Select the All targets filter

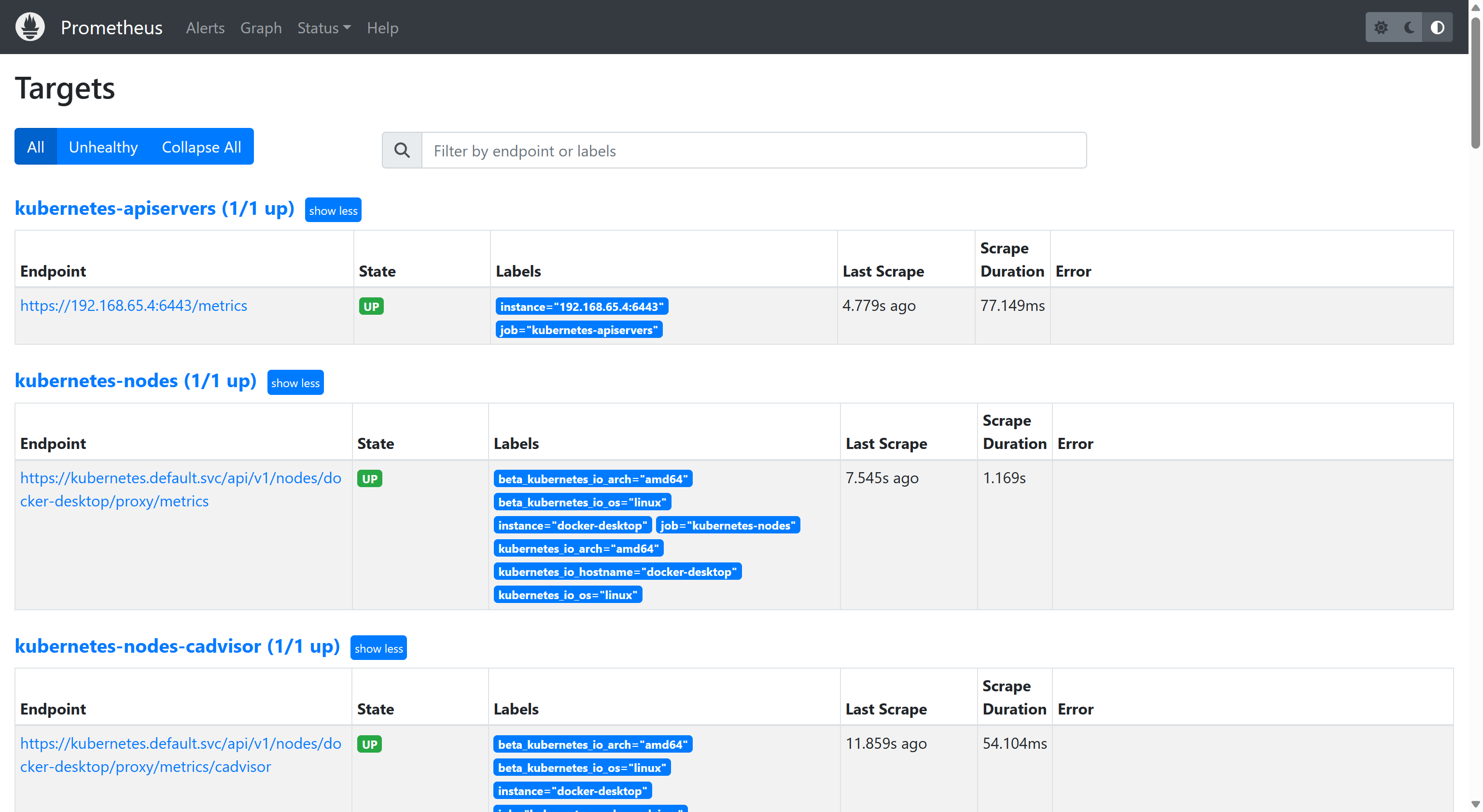tap(36, 146)
